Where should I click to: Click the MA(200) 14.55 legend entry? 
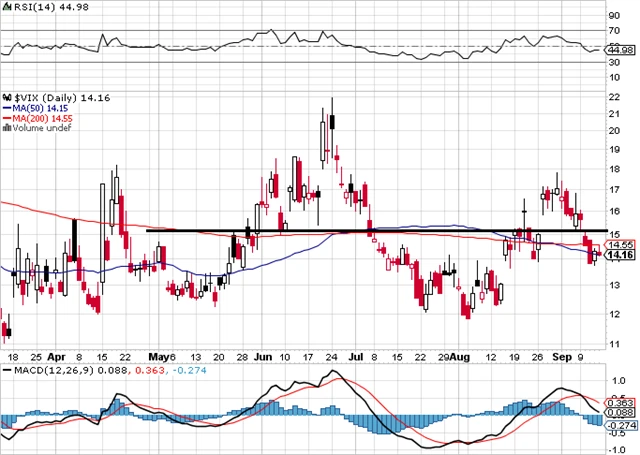41,118
